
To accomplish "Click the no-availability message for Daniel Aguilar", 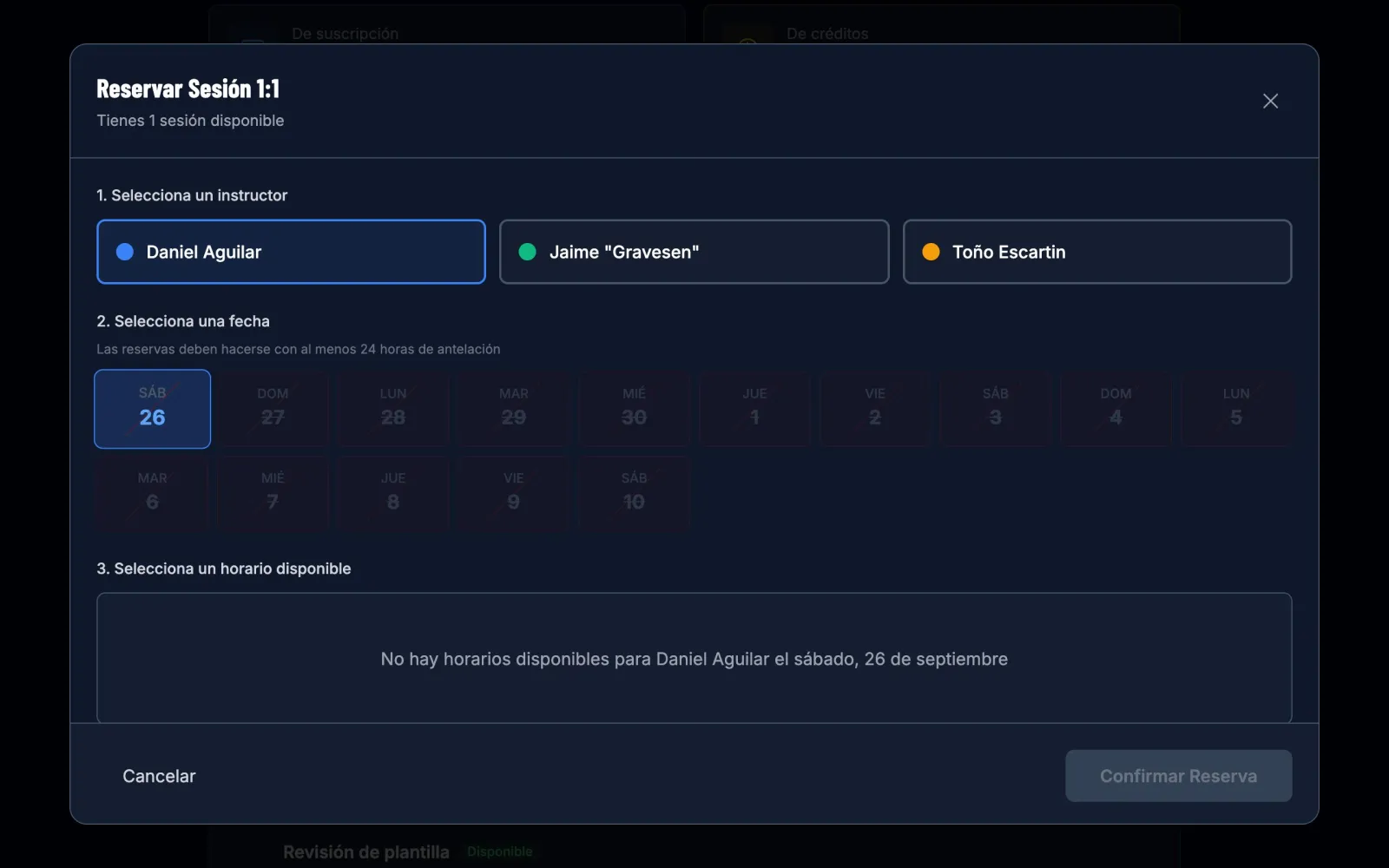I will click(x=694, y=659).
